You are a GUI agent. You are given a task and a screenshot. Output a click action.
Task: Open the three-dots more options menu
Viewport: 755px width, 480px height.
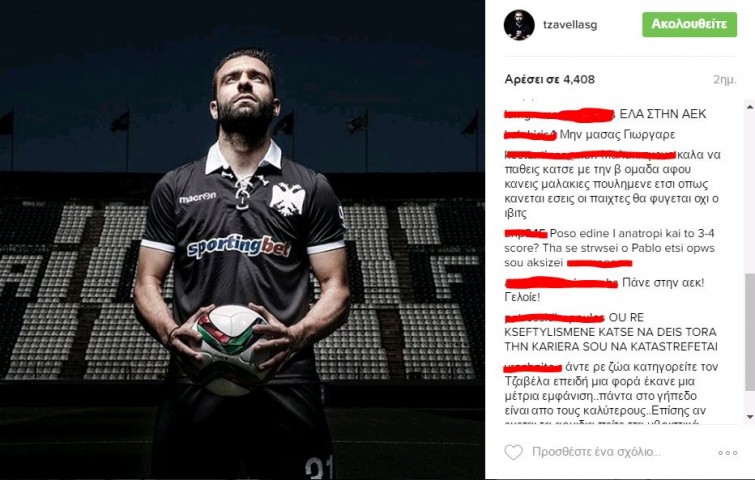(728, 453)
